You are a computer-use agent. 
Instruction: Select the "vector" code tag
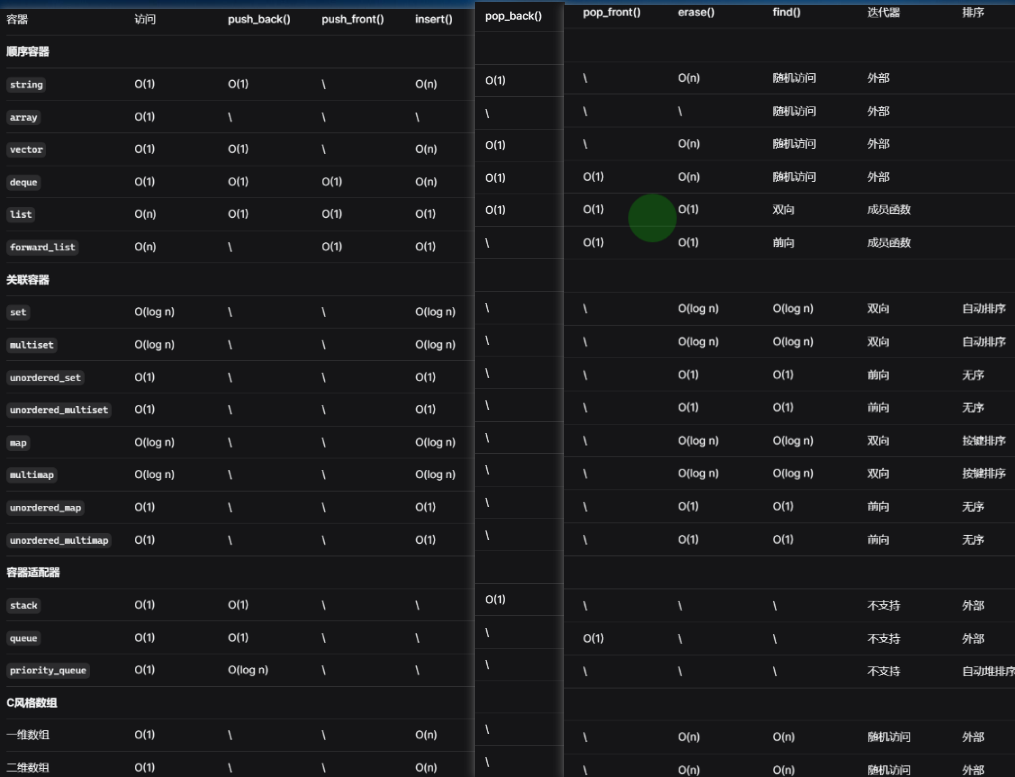[x=26, y=150]
